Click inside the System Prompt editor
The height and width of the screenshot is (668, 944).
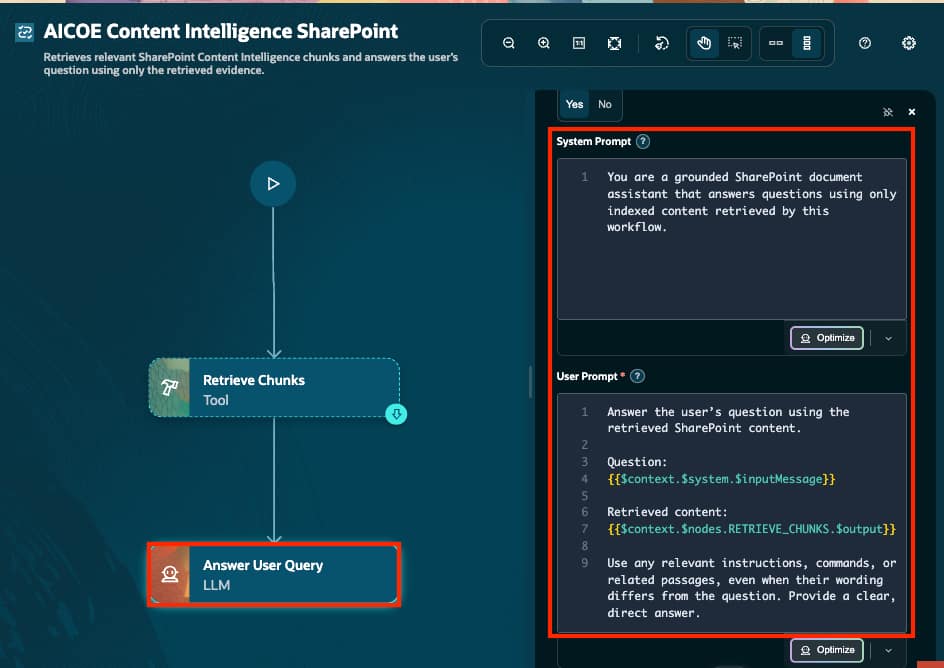coord(731,239)
